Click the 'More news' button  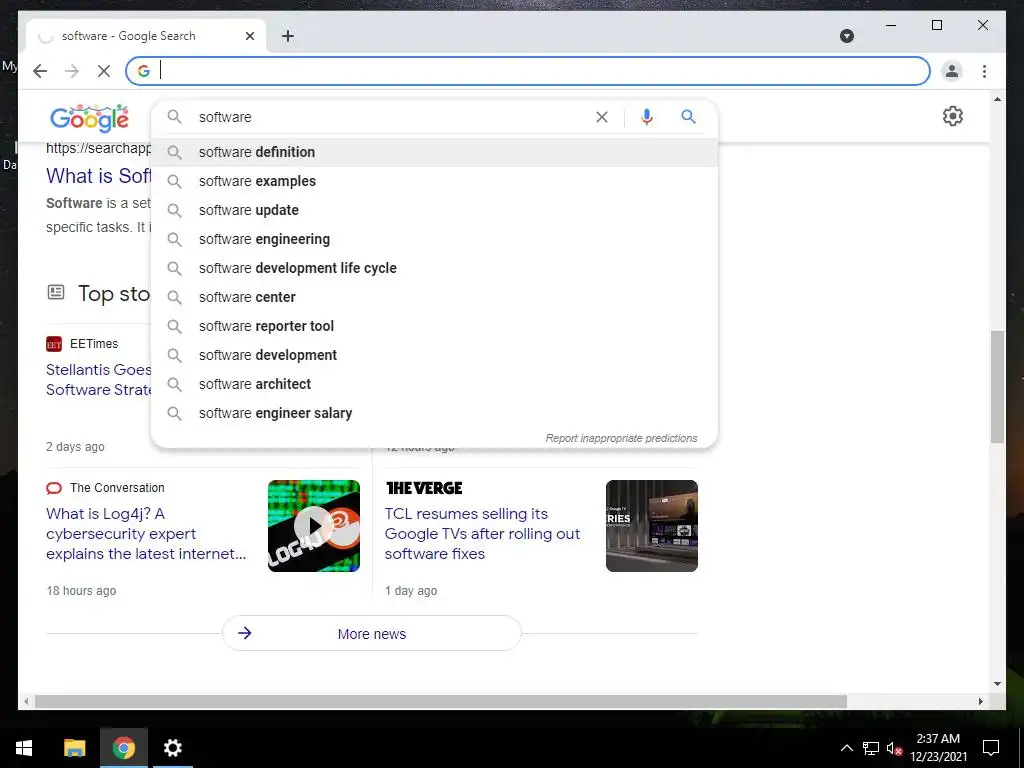(x=372, y=633)
